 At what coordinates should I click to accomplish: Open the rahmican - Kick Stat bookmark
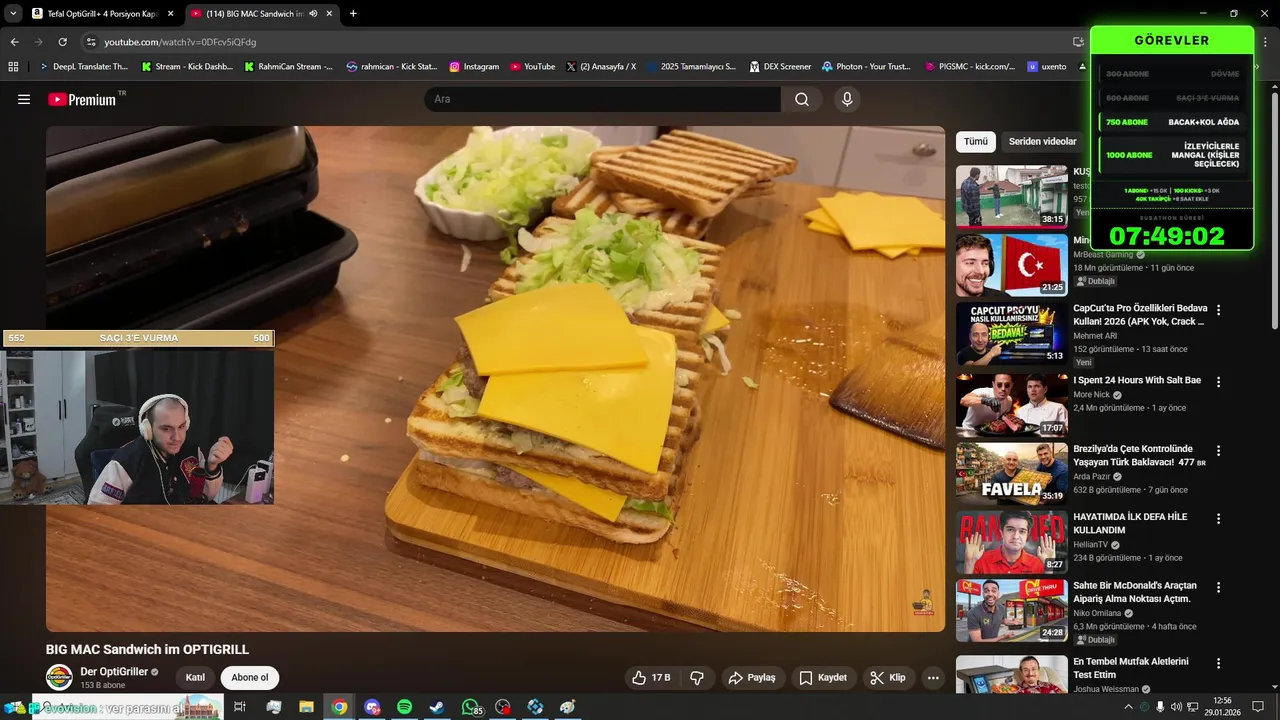392,66
